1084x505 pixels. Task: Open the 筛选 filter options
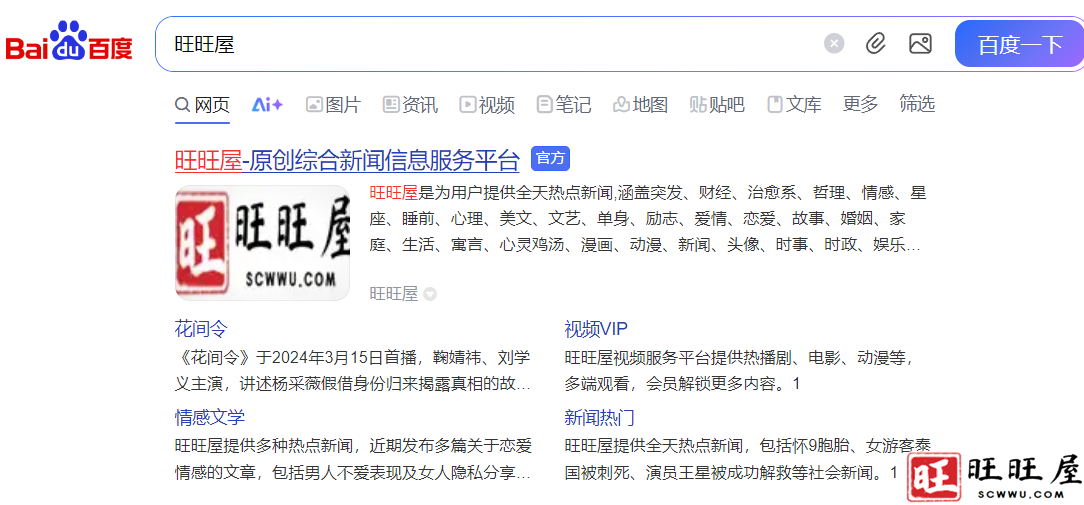click(917, 104)
